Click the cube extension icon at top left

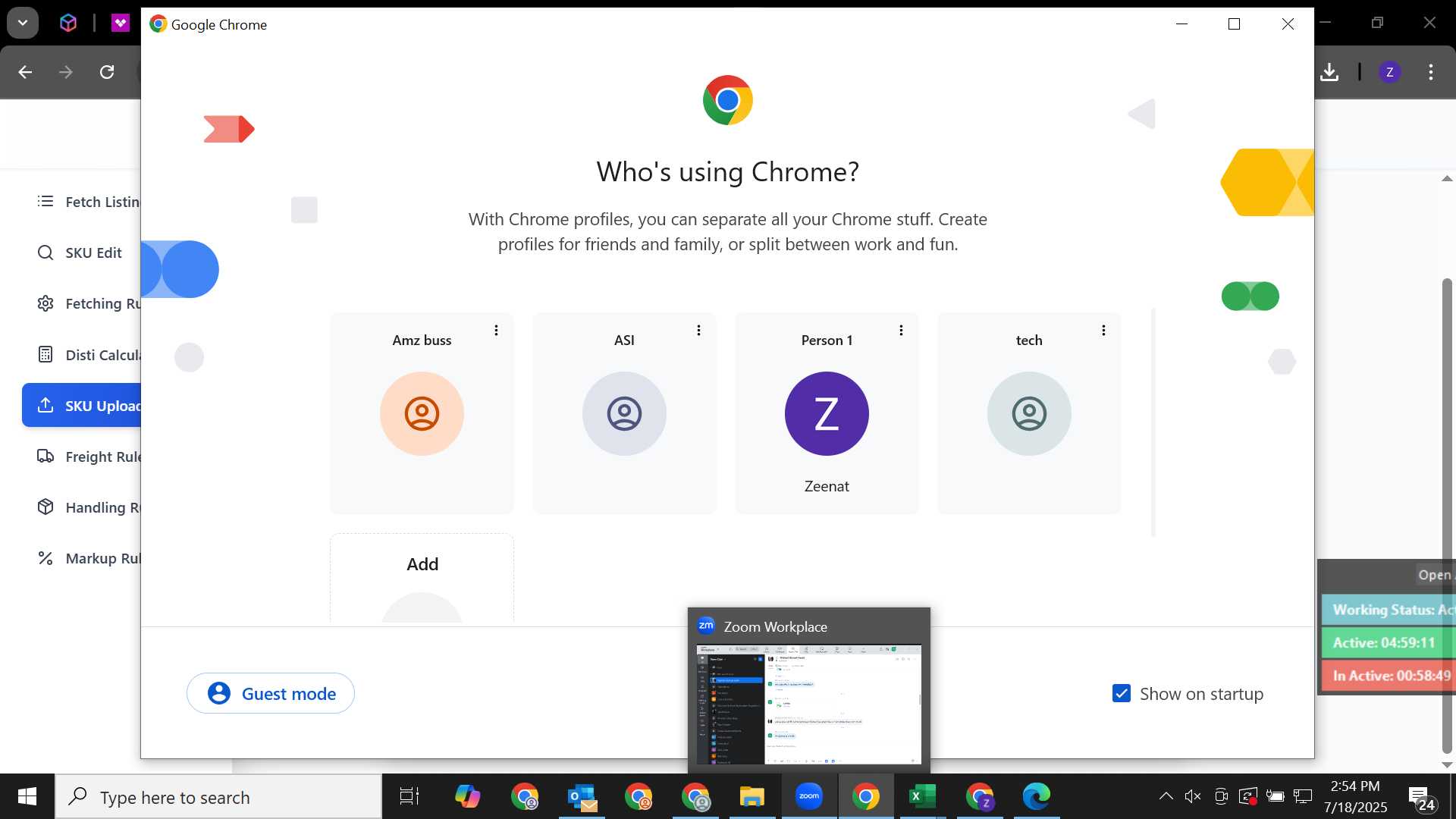coord(68,23)
